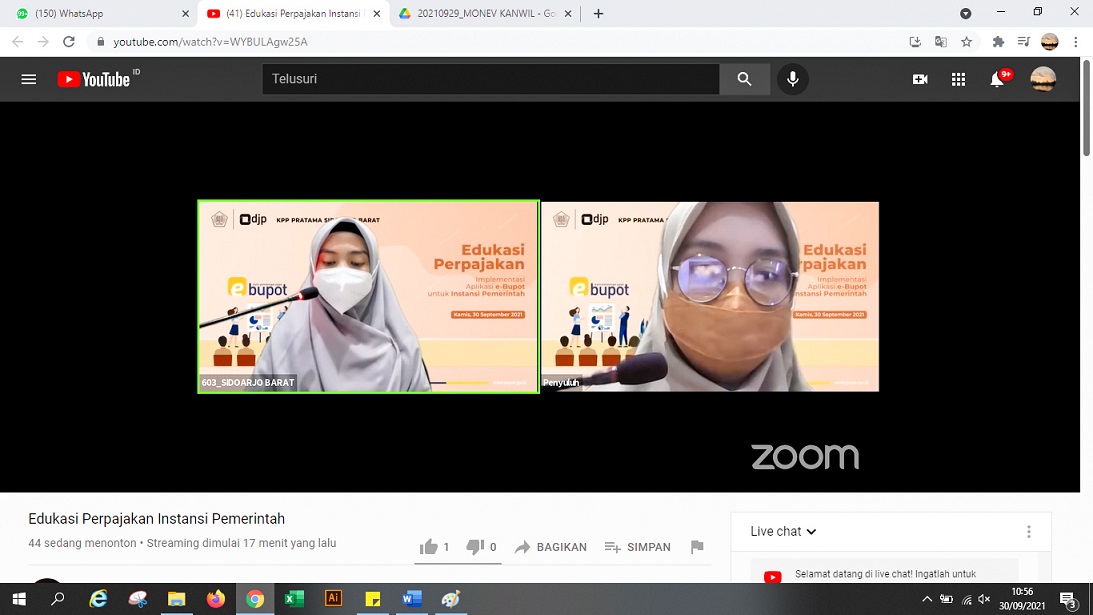Open the account avatar menu
Image resolution: width=1093 pixels, height=615 pixels.
click(x=1043, y=79)
